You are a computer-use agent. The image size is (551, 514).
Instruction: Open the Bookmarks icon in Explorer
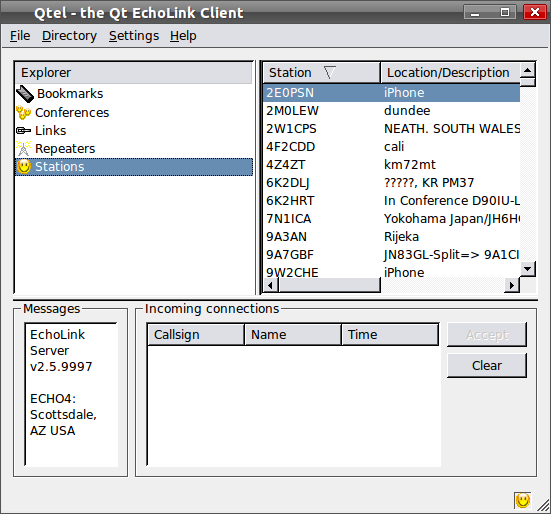[x=25, y=94]
